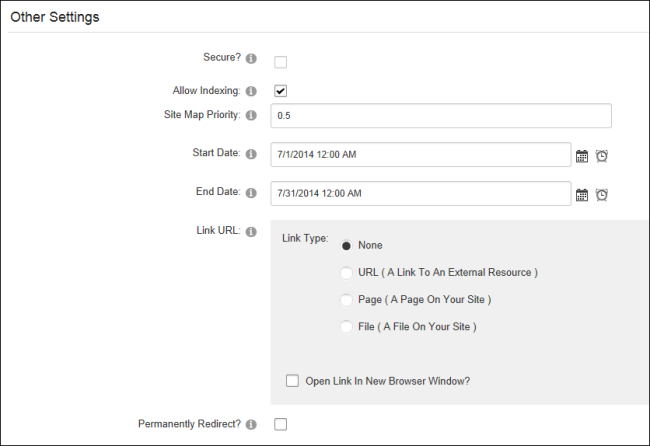The width and height of the screenshot is (650, 446).
Task: Show info tooltip for Start Date
Action: [x=251, y=154]
